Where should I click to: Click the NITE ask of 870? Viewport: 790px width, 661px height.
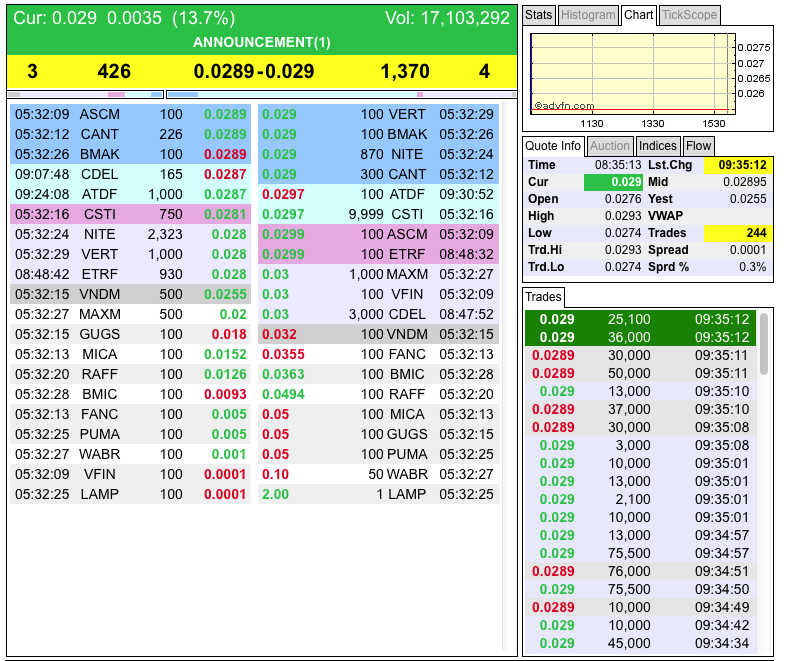click(378, 154)
